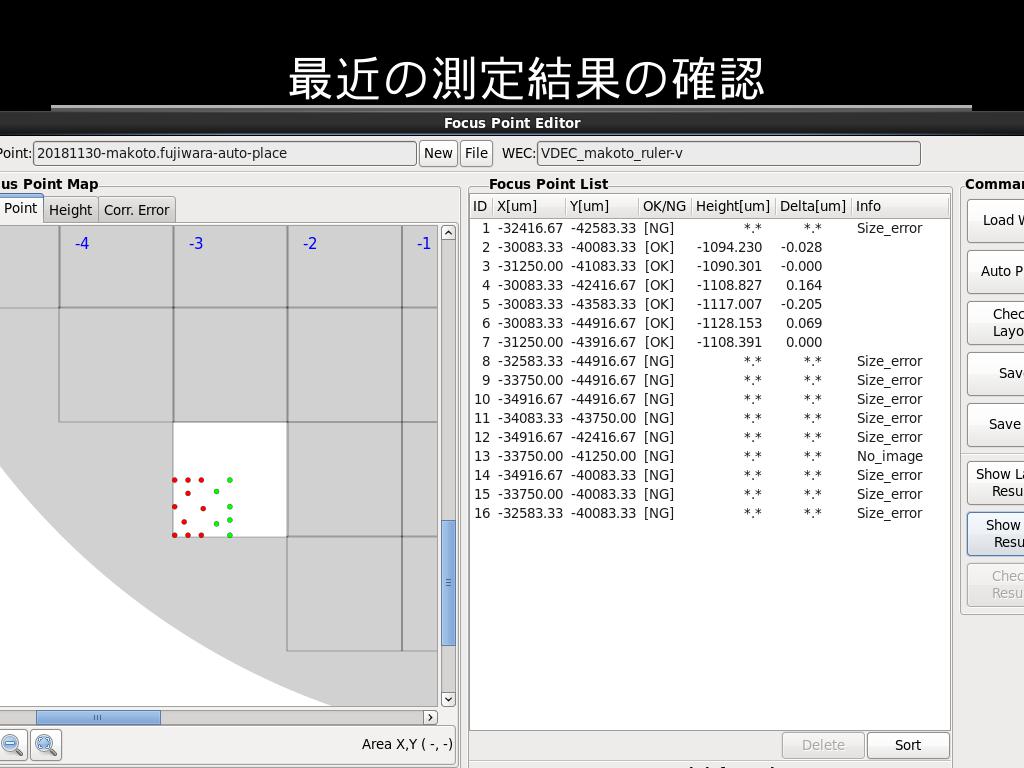Viewport: 1024px width, 768px height.
Task: Select row 3 with height -1090.301
Action: [x=709, y=266]
